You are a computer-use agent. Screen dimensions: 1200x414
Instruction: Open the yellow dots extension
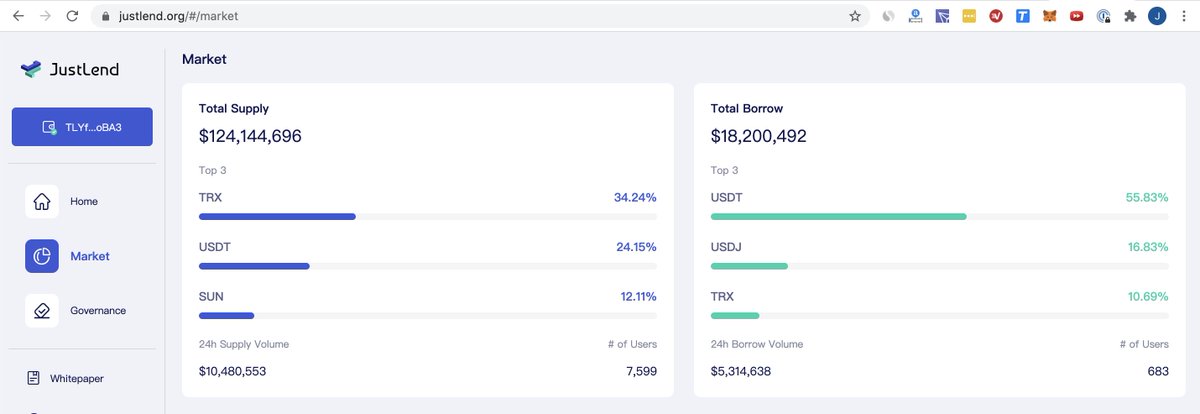[x=969, y=16]
